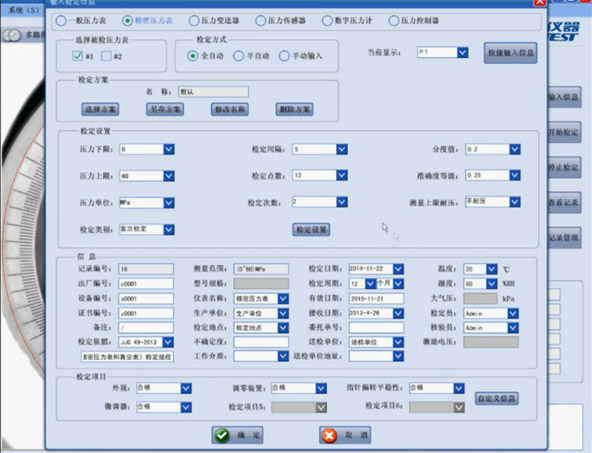592x453 pixels.
Task: Click the dialog's red close icon
Action: pyautogui.click(x=540, y=3)
